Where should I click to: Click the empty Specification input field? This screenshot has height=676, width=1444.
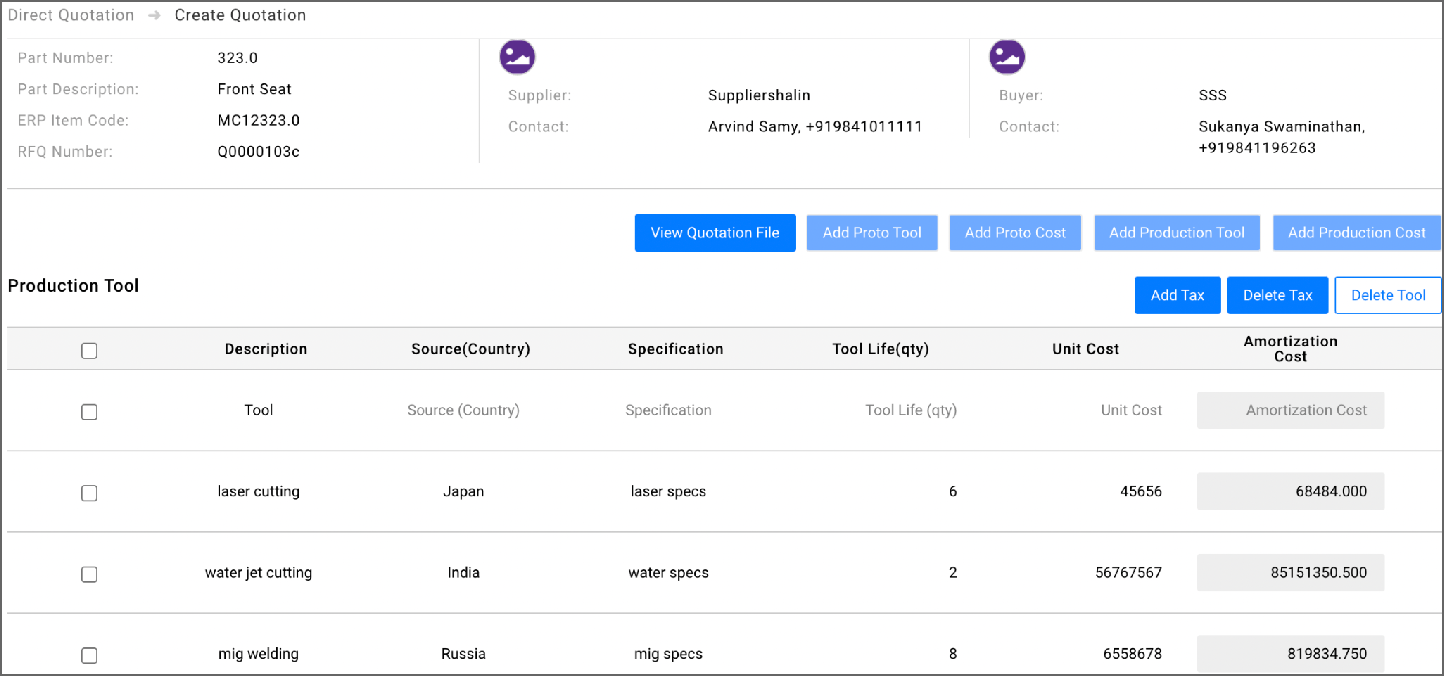[668, 410]
